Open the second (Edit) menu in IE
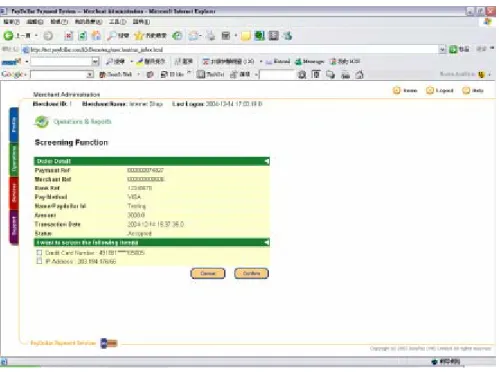The image size is (499, 372). [35, 22]
